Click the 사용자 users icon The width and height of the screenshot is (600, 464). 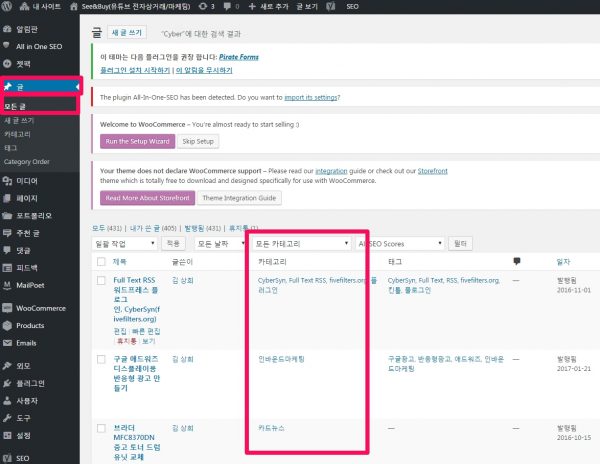click(x=7, y=401)
